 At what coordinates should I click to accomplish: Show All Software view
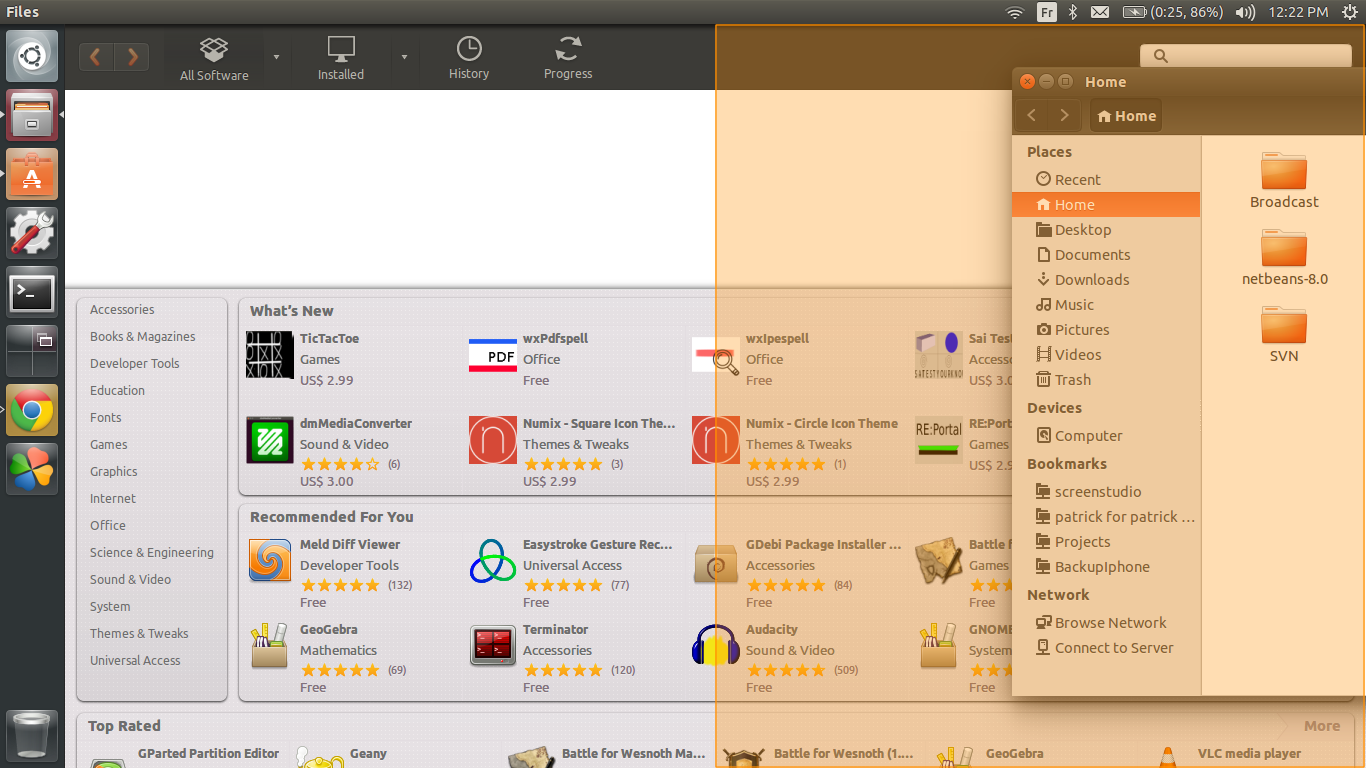tap(214, 59)
